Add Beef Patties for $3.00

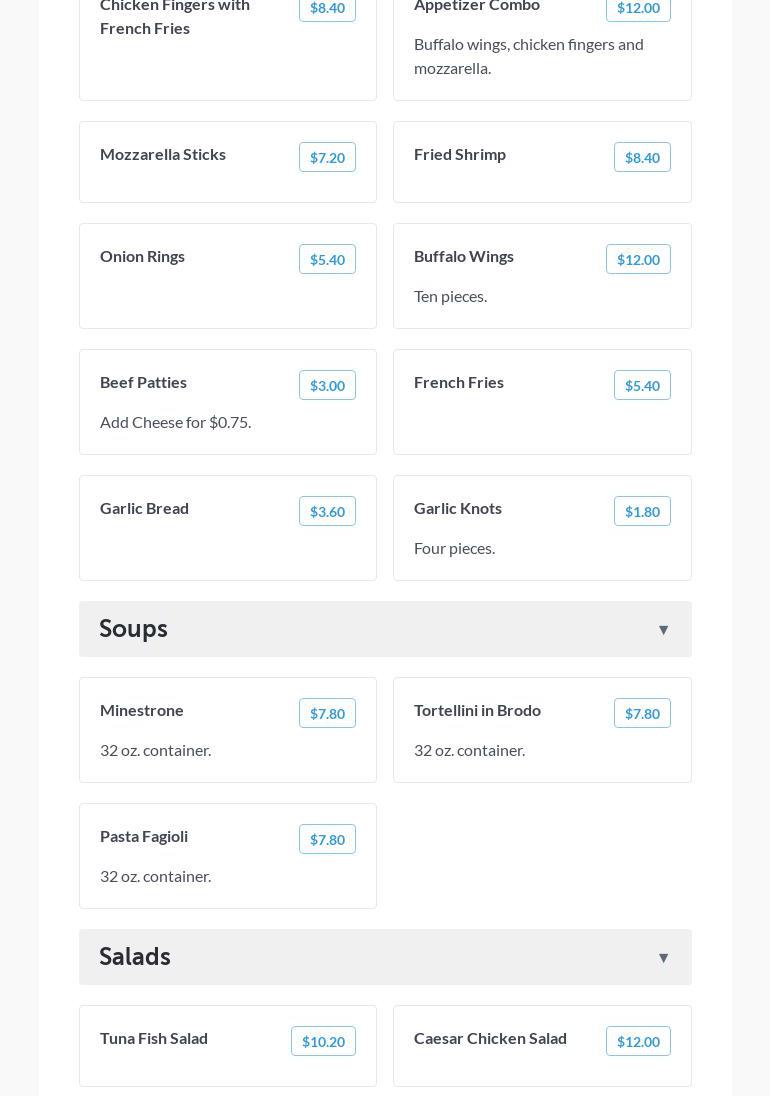[327, 386]
